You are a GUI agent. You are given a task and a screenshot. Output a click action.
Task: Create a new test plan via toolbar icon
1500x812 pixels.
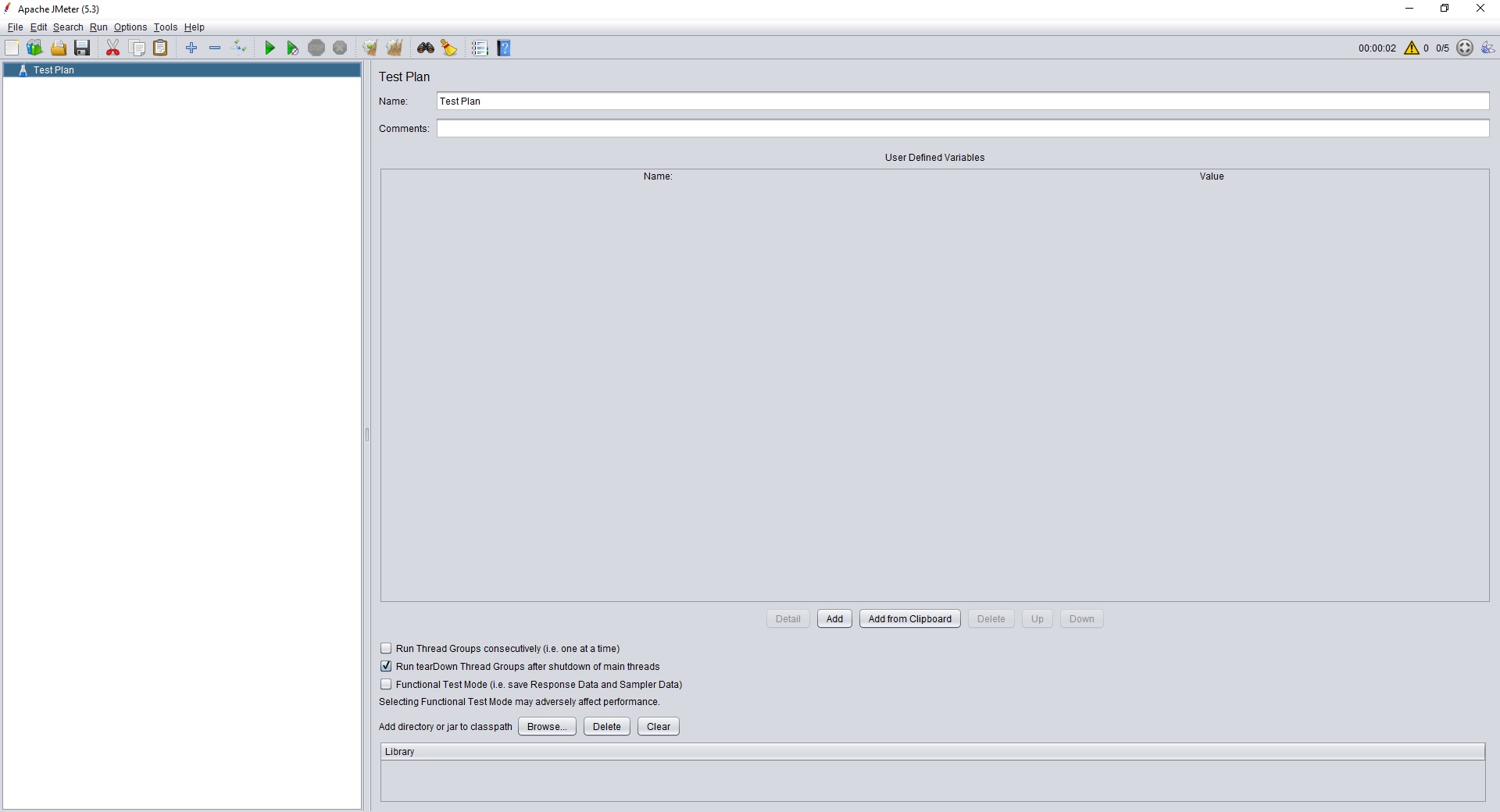point(12,48)
